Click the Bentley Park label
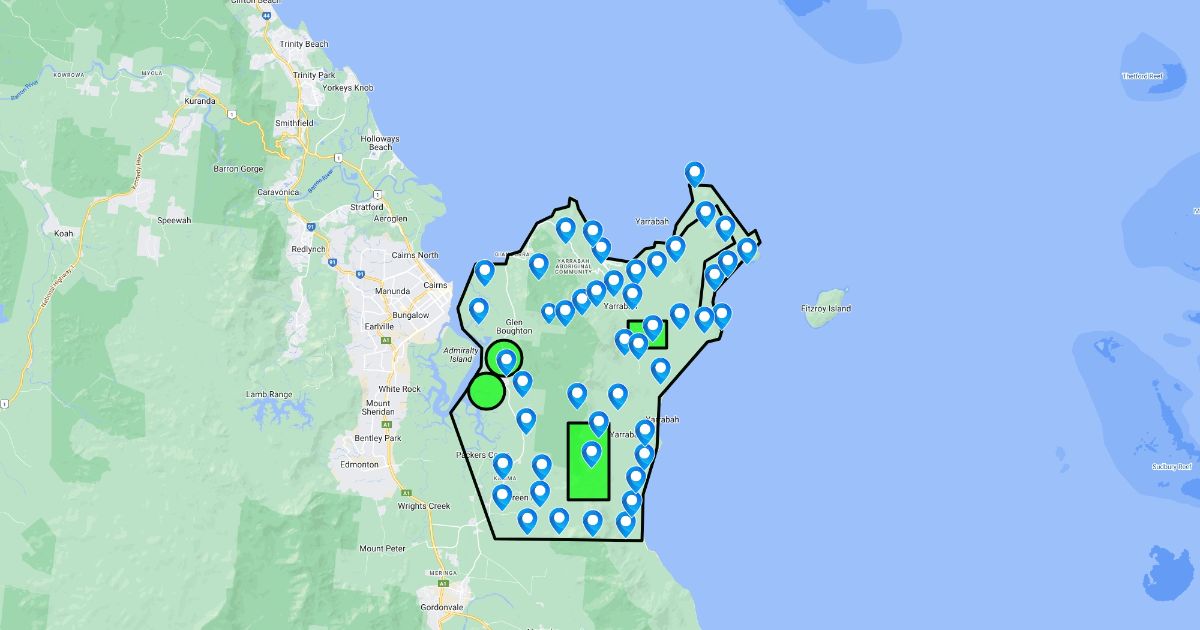Screen dimensions: 1200x630 pyautogui.click(x=378, y=439)
